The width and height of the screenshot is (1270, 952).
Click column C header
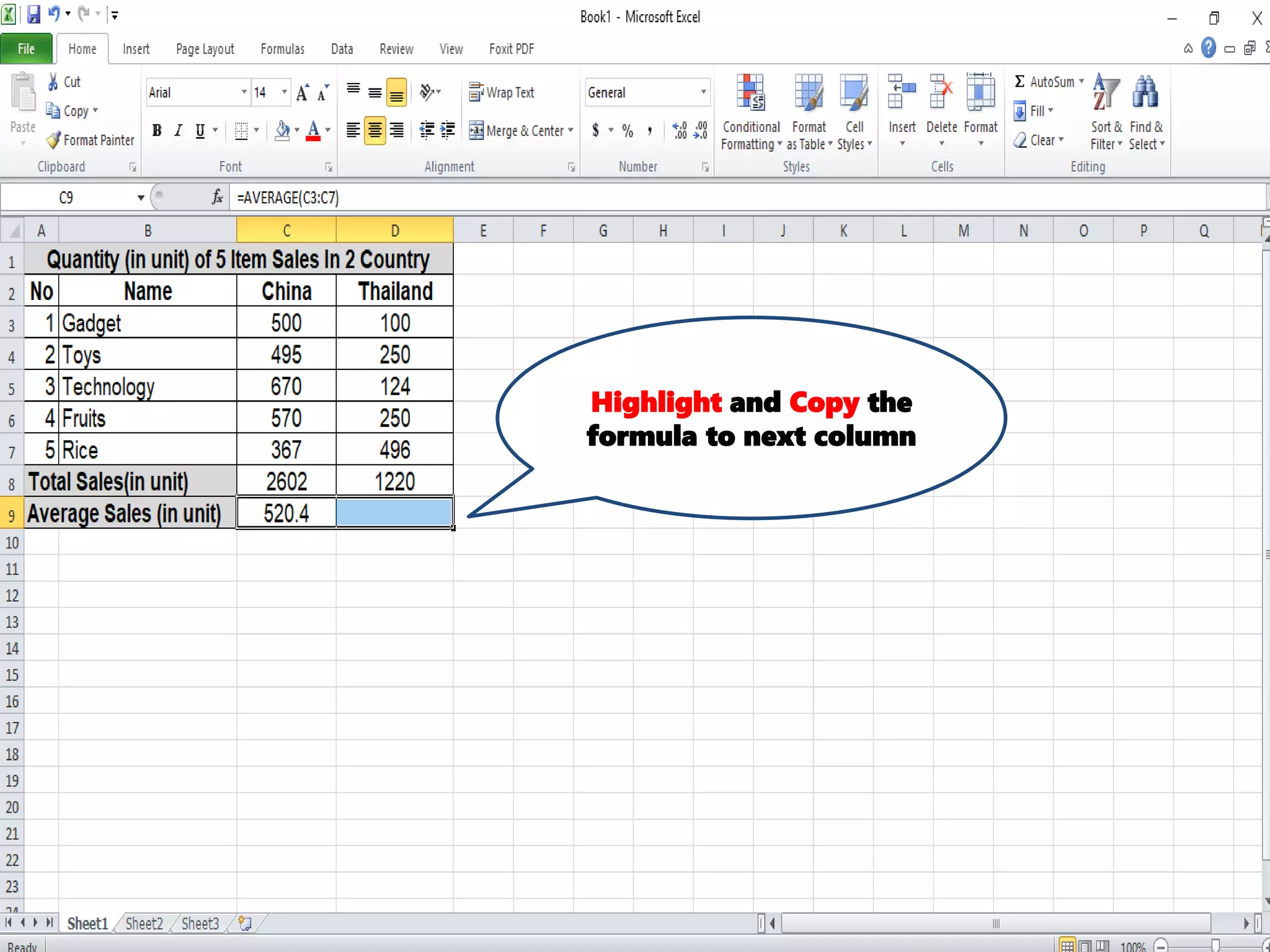(286, 231)
